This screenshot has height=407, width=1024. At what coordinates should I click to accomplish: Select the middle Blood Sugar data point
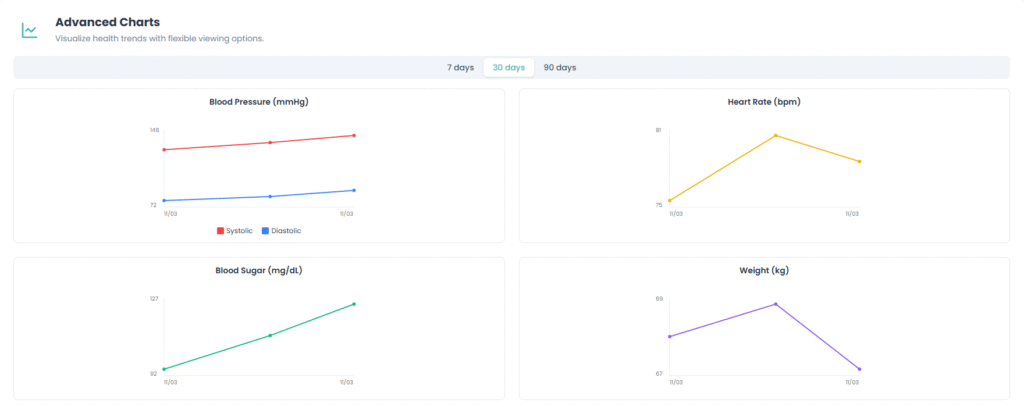[270, 335]
